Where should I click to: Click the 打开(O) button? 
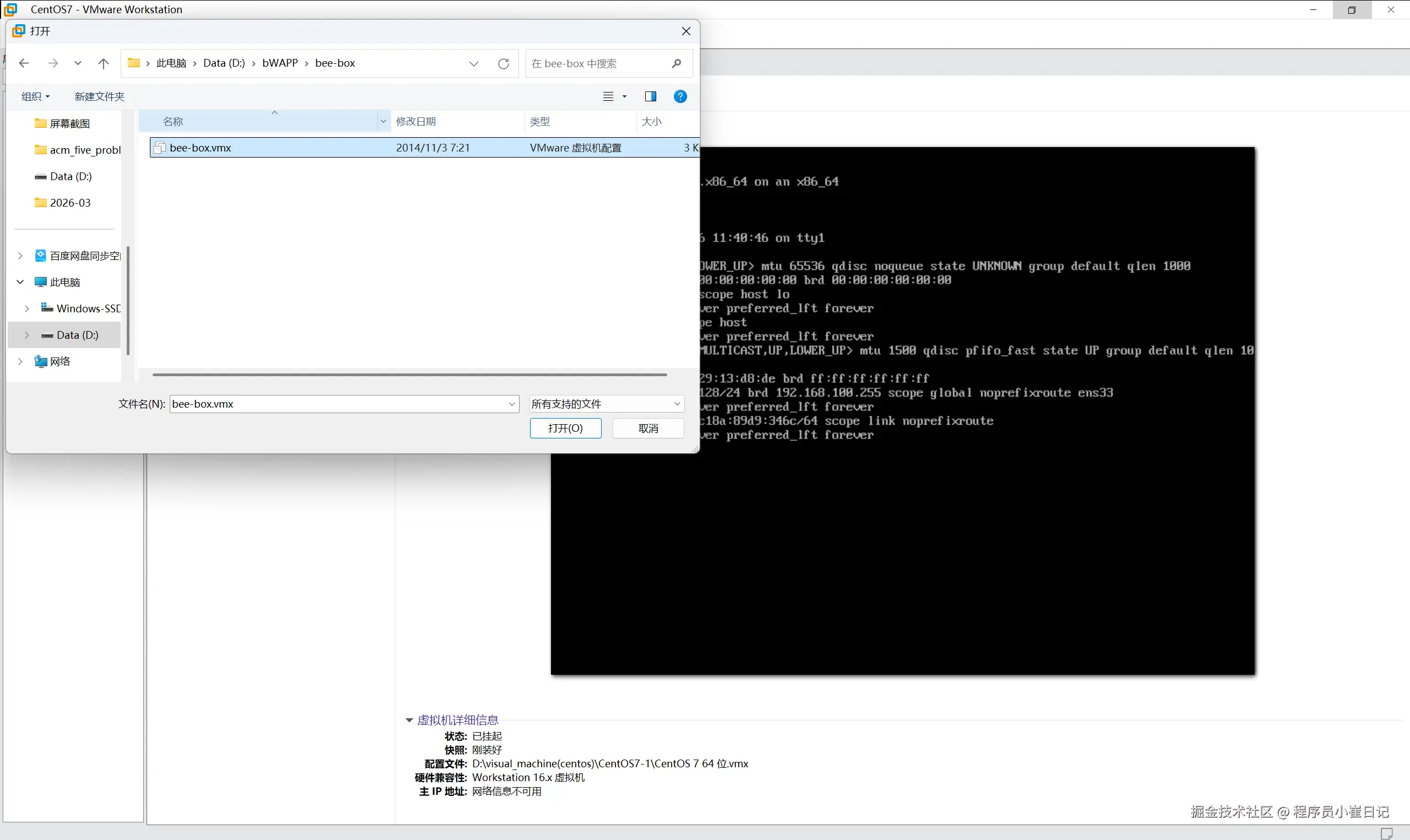[x=565, y=428]
